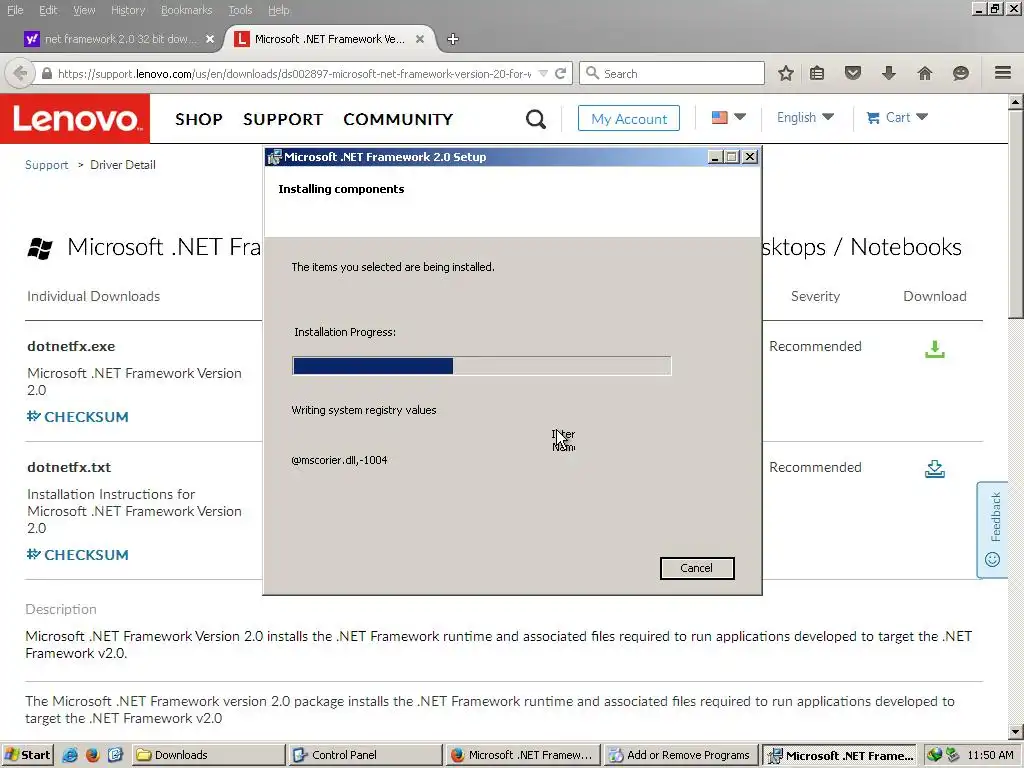Cancel the .NET Framework installation
Screen dimensions: 1024x768
tap(697, 568)
